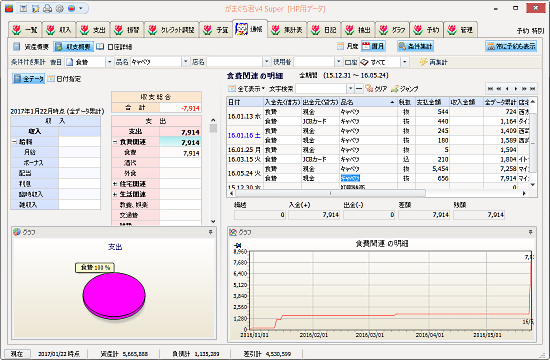Open the 品名 dropdown showing キャベツ
This screenshot has height=360, width=550.
(x=186, y=62)
